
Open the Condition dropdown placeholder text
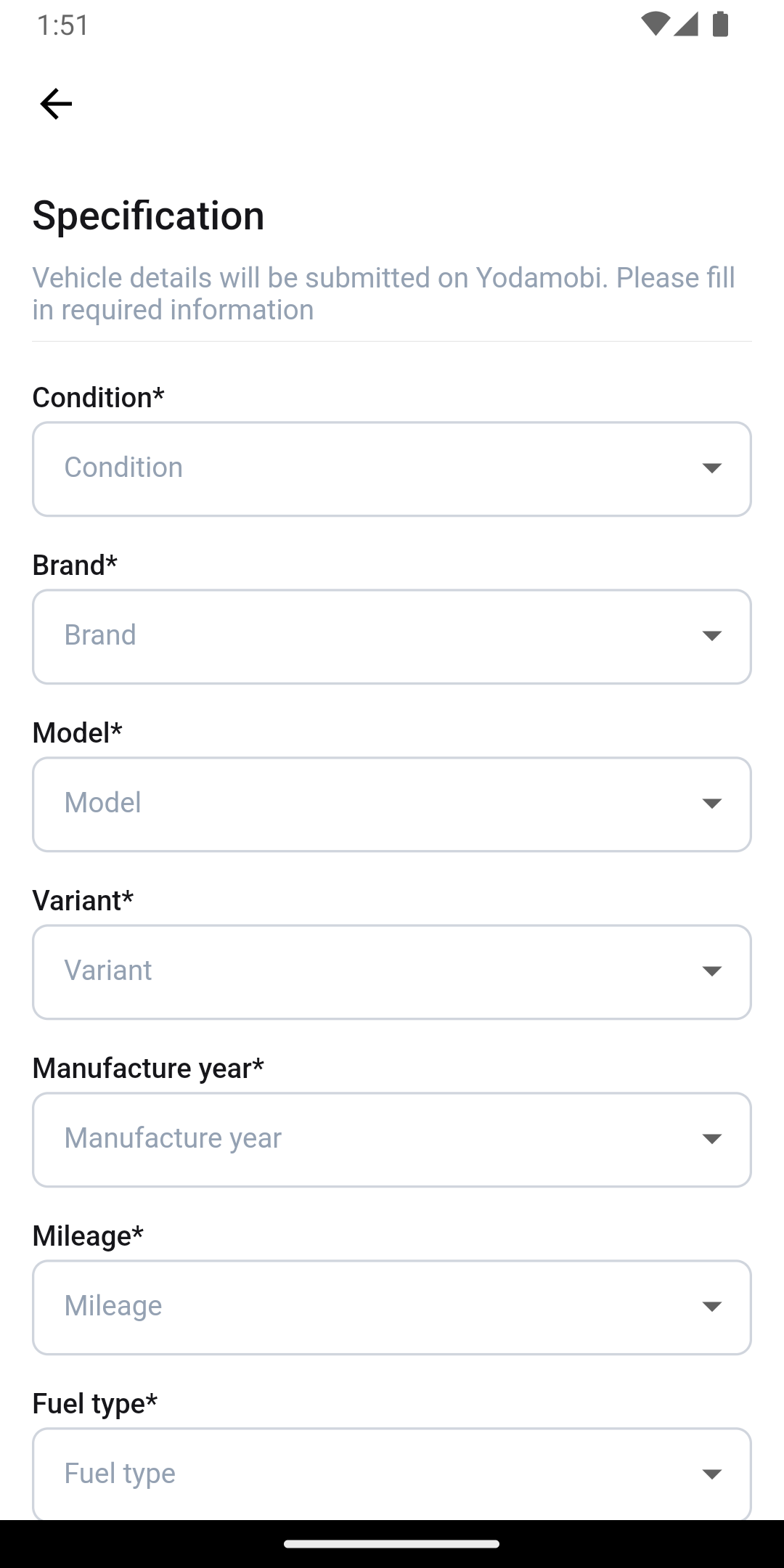123,467
